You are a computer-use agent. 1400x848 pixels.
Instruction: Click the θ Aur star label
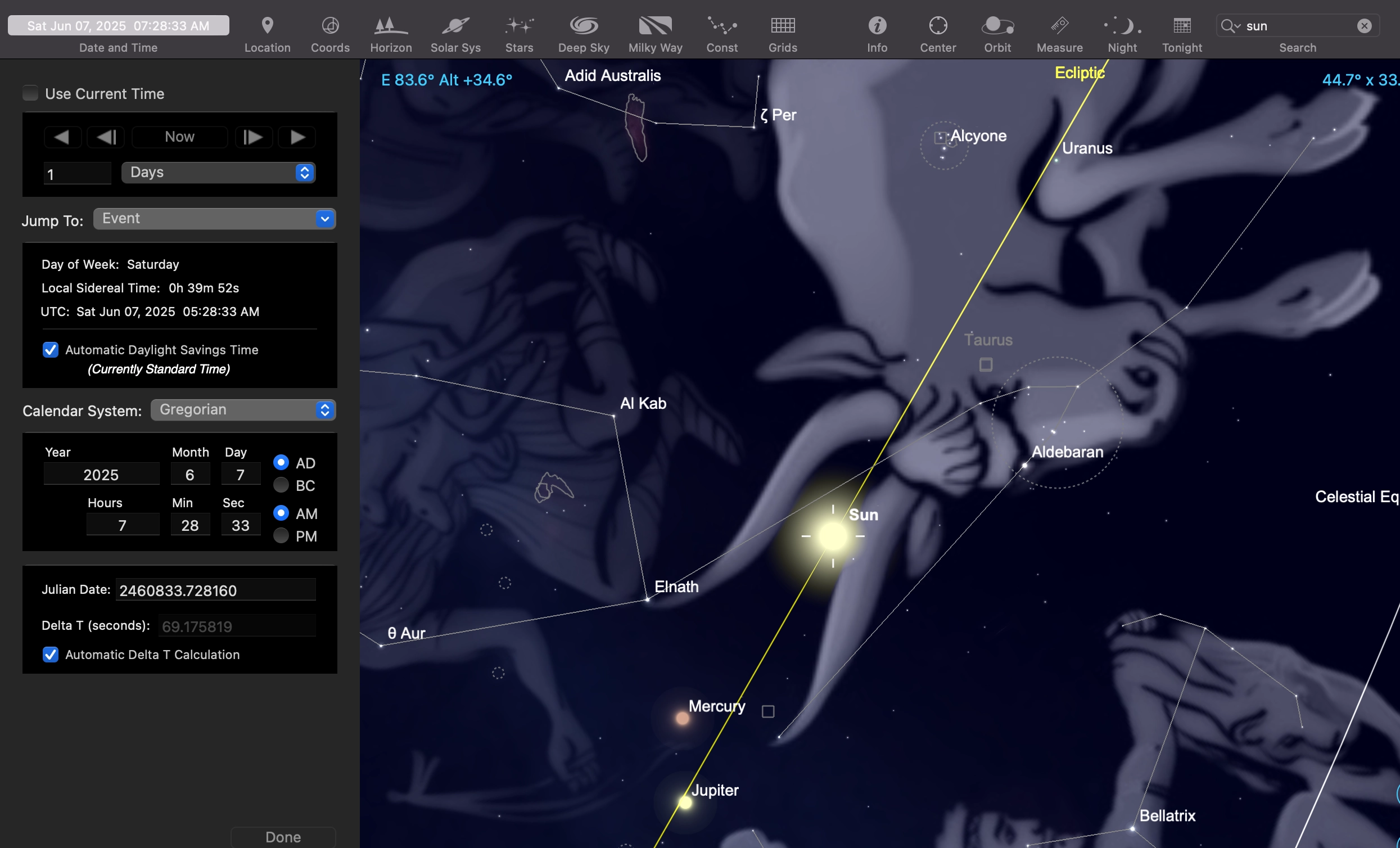407,633
